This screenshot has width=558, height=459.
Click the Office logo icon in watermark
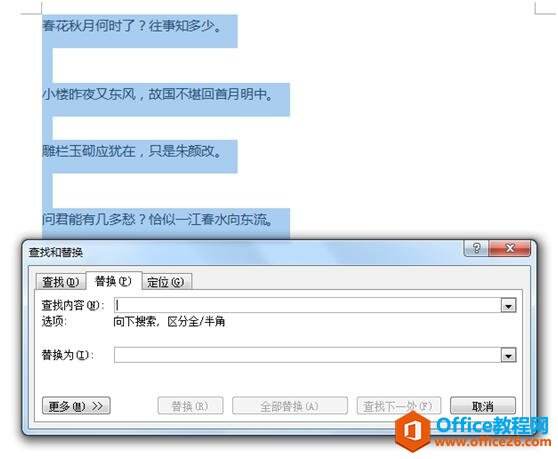coord(413,431)
